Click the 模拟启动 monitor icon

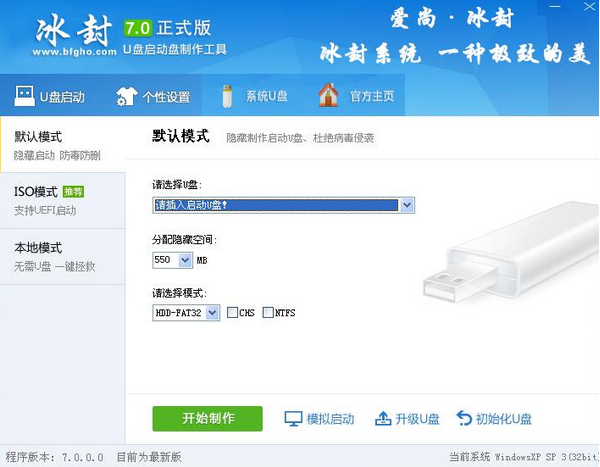(293, 419)
